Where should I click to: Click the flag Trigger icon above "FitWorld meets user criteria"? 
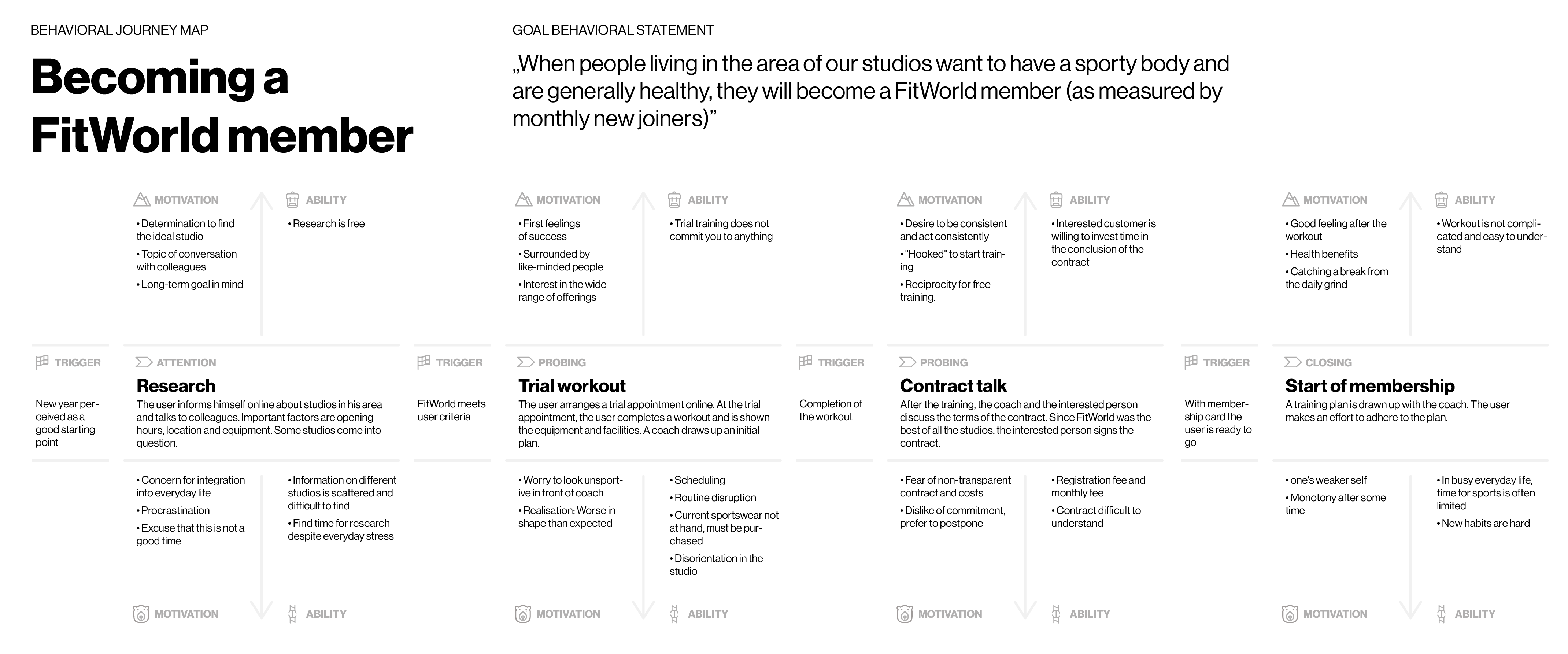[x=424, y=362]
